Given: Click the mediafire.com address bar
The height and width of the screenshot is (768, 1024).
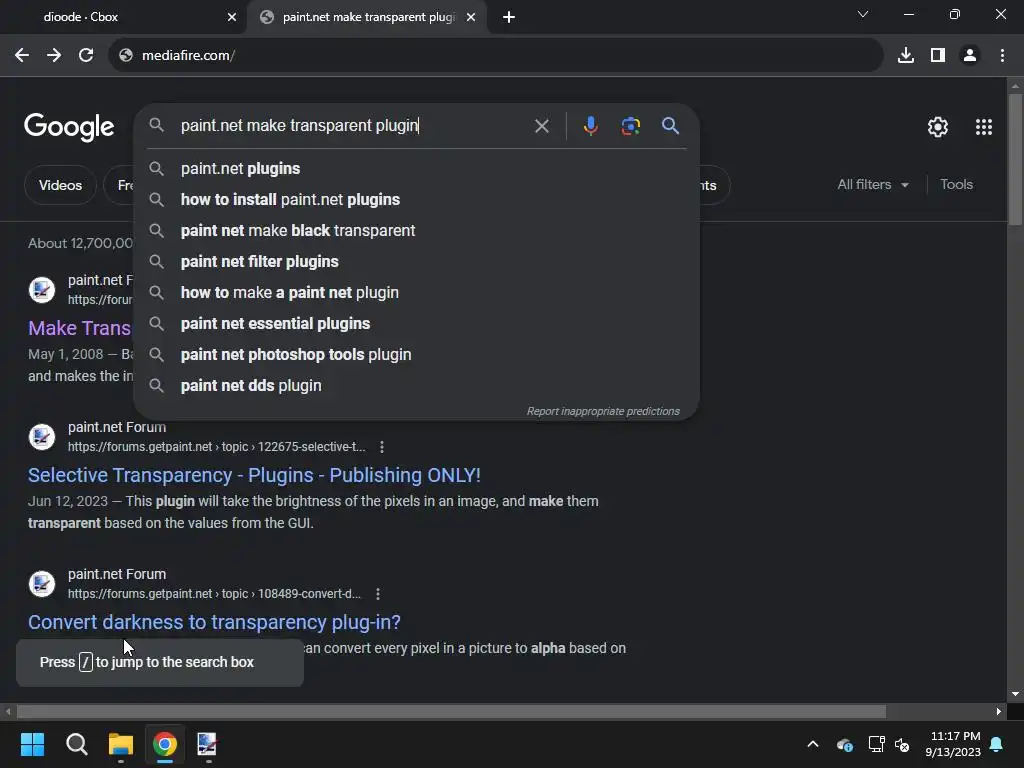Looking at the screenshot, I should pyautogui.click(x=496, y=56).
